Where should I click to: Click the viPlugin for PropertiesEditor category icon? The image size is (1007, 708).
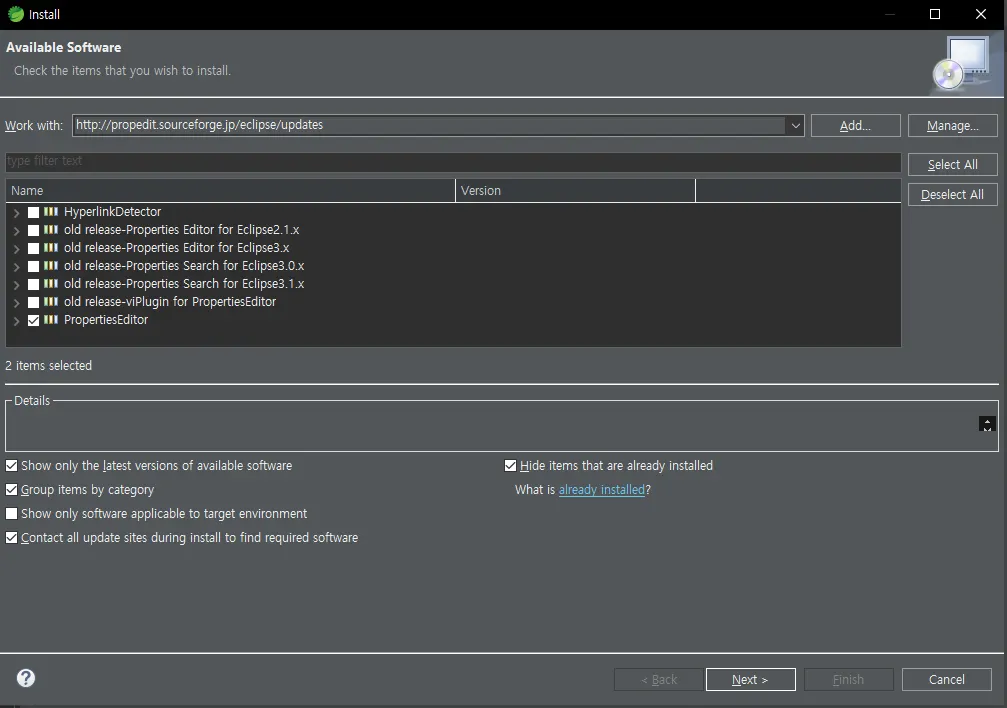coord(51,301)
